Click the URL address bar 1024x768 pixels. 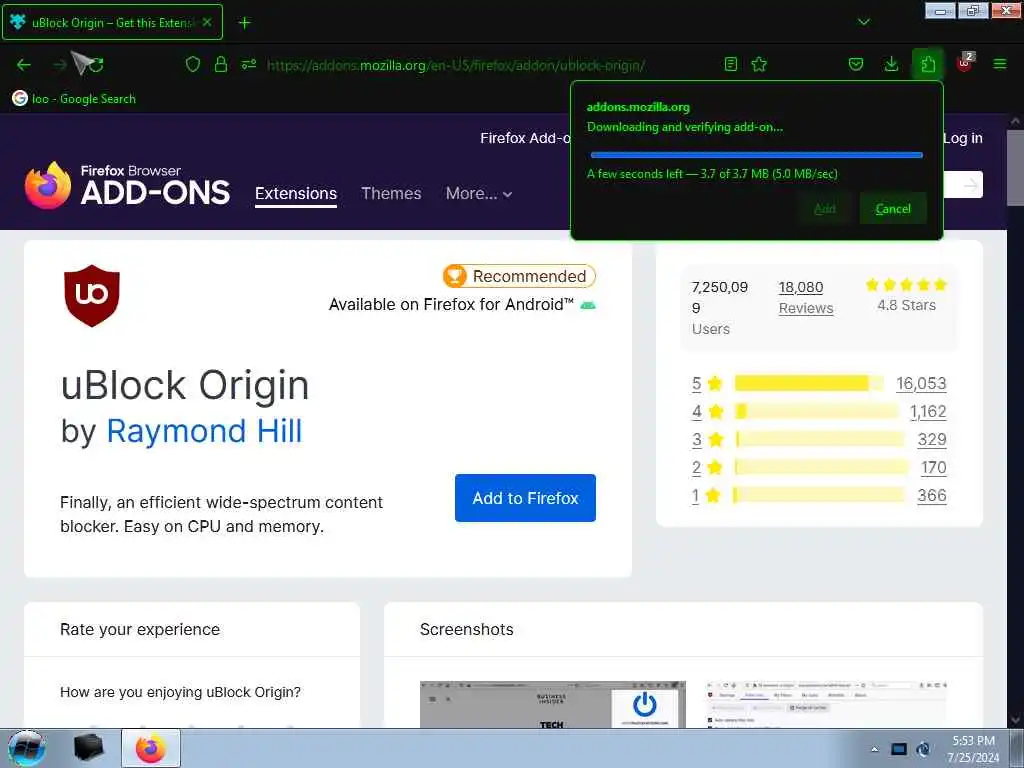456,65
